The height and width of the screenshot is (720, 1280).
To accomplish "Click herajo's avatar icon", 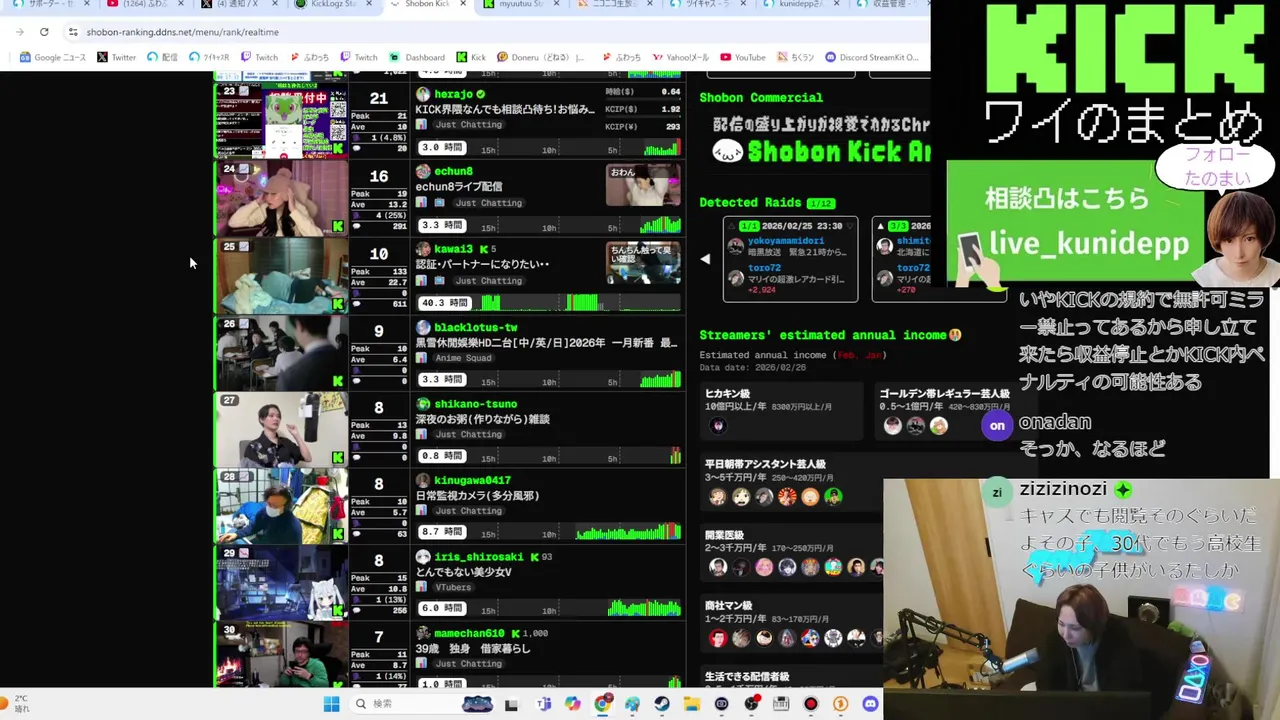I will coord(423,94).
